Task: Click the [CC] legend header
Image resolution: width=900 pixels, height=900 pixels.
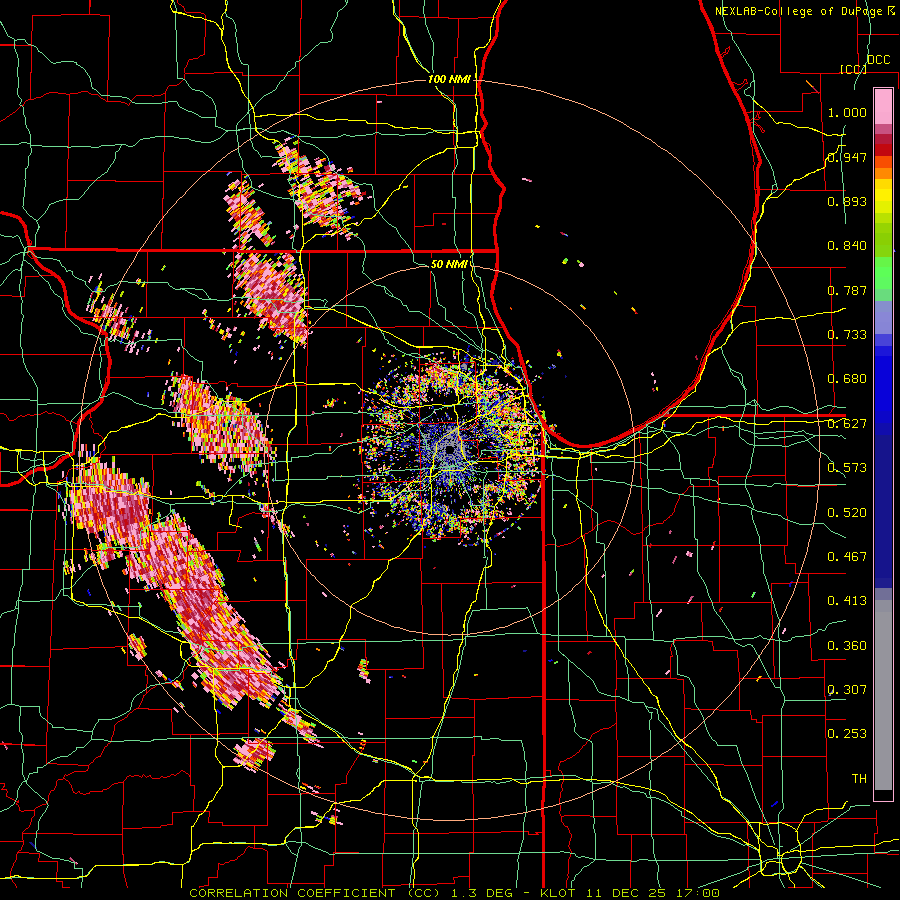Action: click(853, 69)
